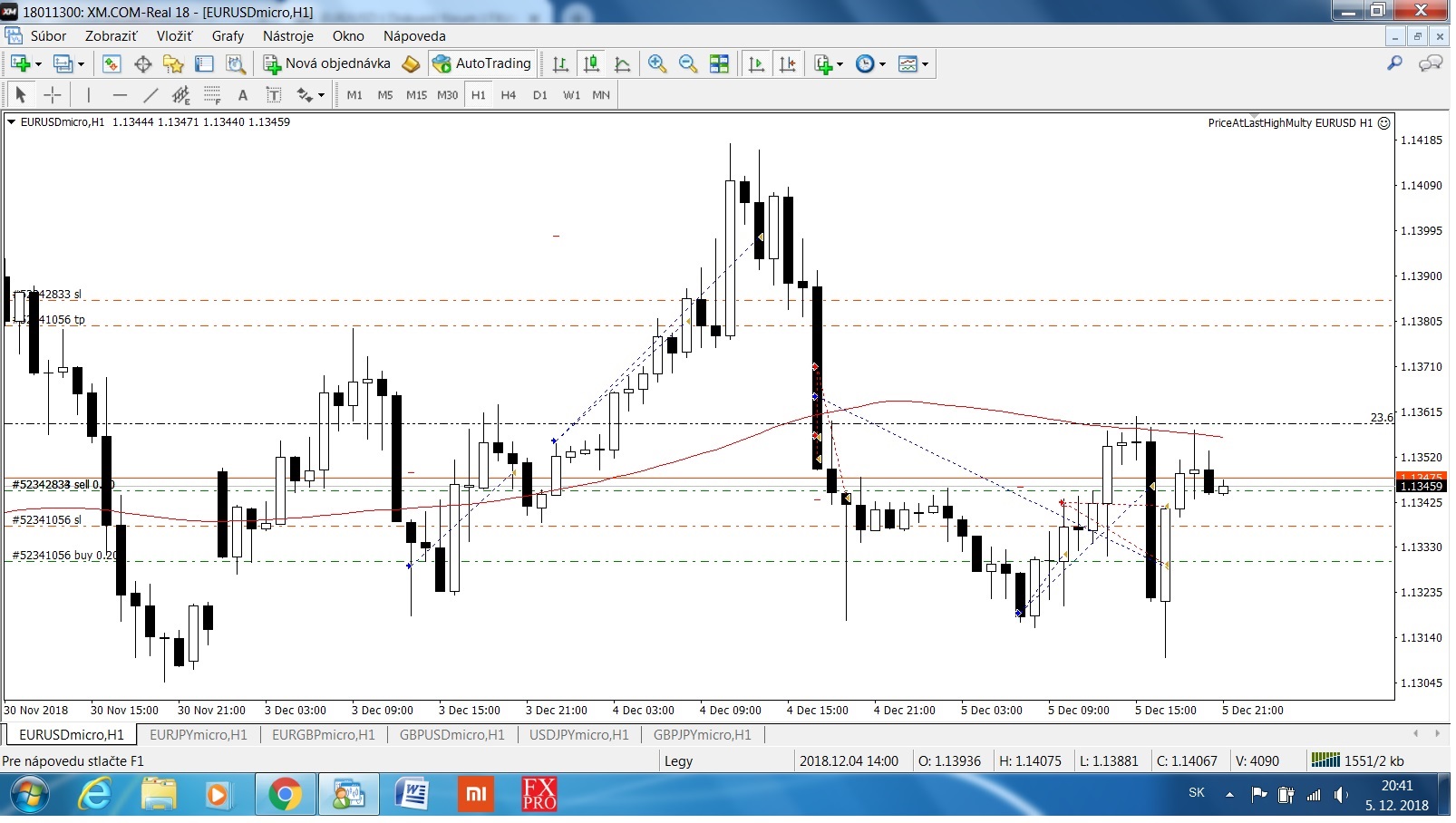Toggle the AutoTrading button
Screen dimensions: 1456x823
point(481,63)
